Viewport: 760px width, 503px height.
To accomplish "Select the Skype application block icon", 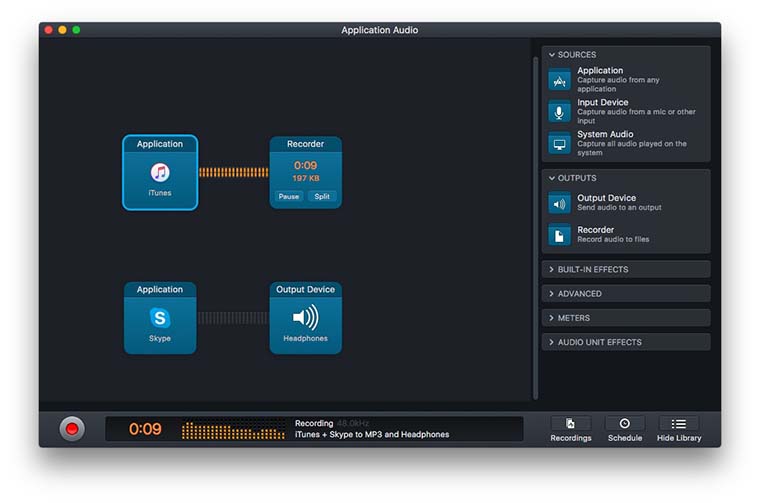I will click(x=160, y=318).
